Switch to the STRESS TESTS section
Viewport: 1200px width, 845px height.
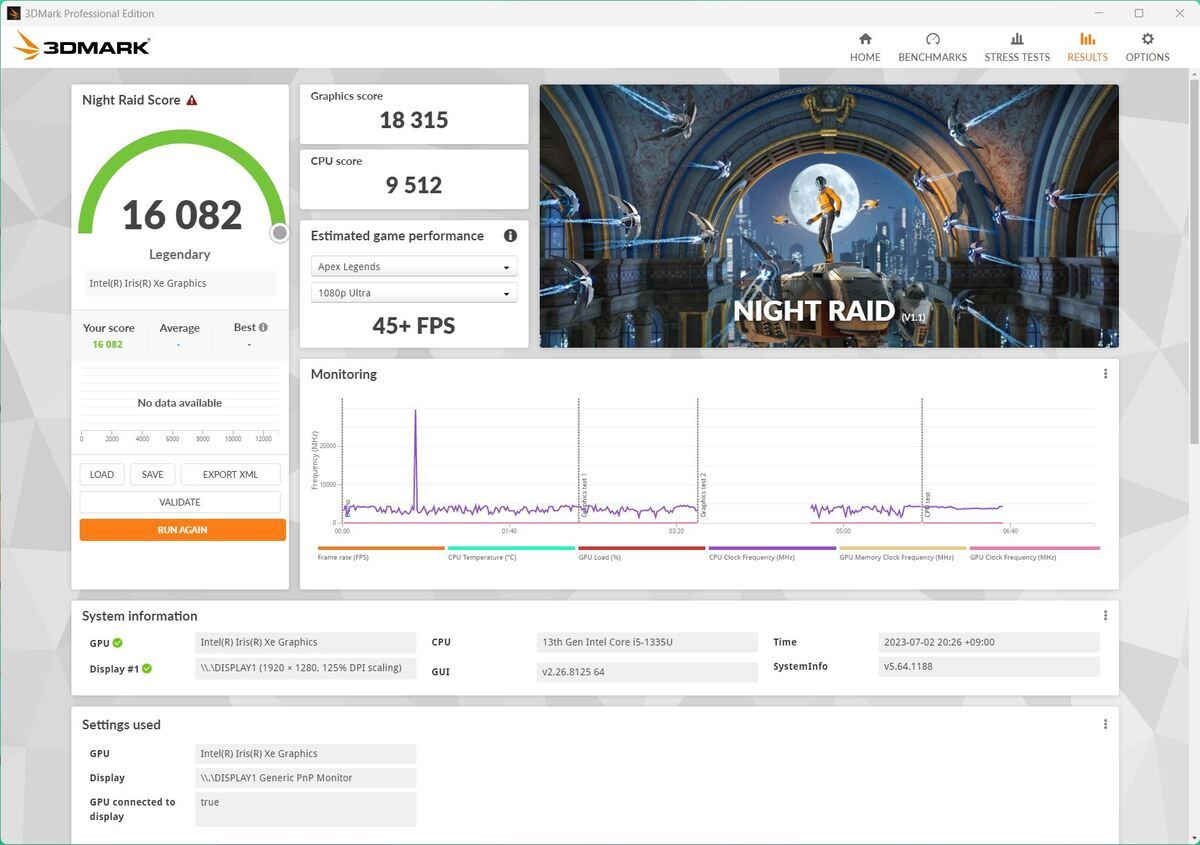tap(1017, 47)
